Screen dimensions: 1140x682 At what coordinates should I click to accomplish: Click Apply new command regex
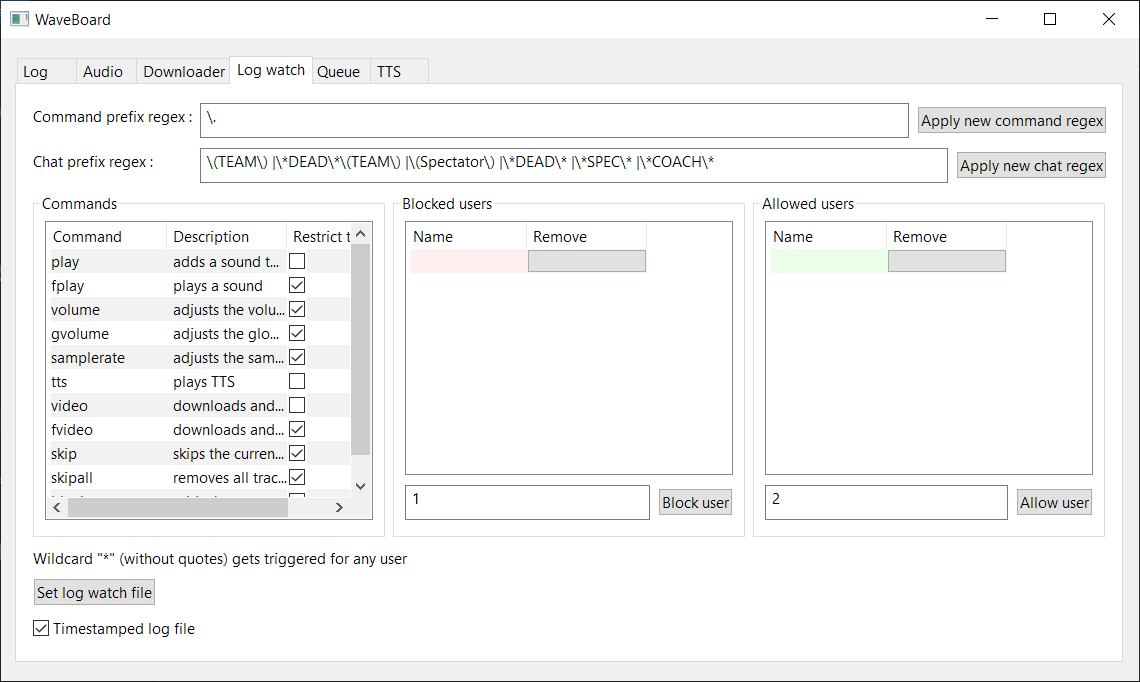(1011, 120)
